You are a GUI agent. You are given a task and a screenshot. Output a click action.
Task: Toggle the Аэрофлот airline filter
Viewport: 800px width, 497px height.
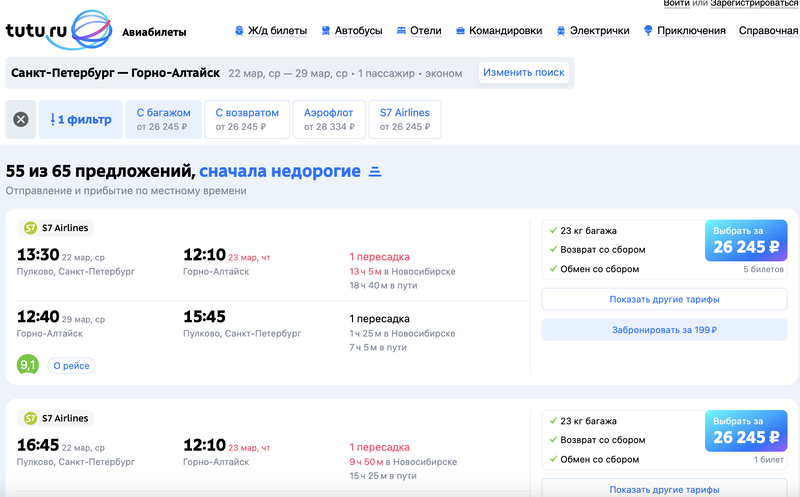coord(329,119)
